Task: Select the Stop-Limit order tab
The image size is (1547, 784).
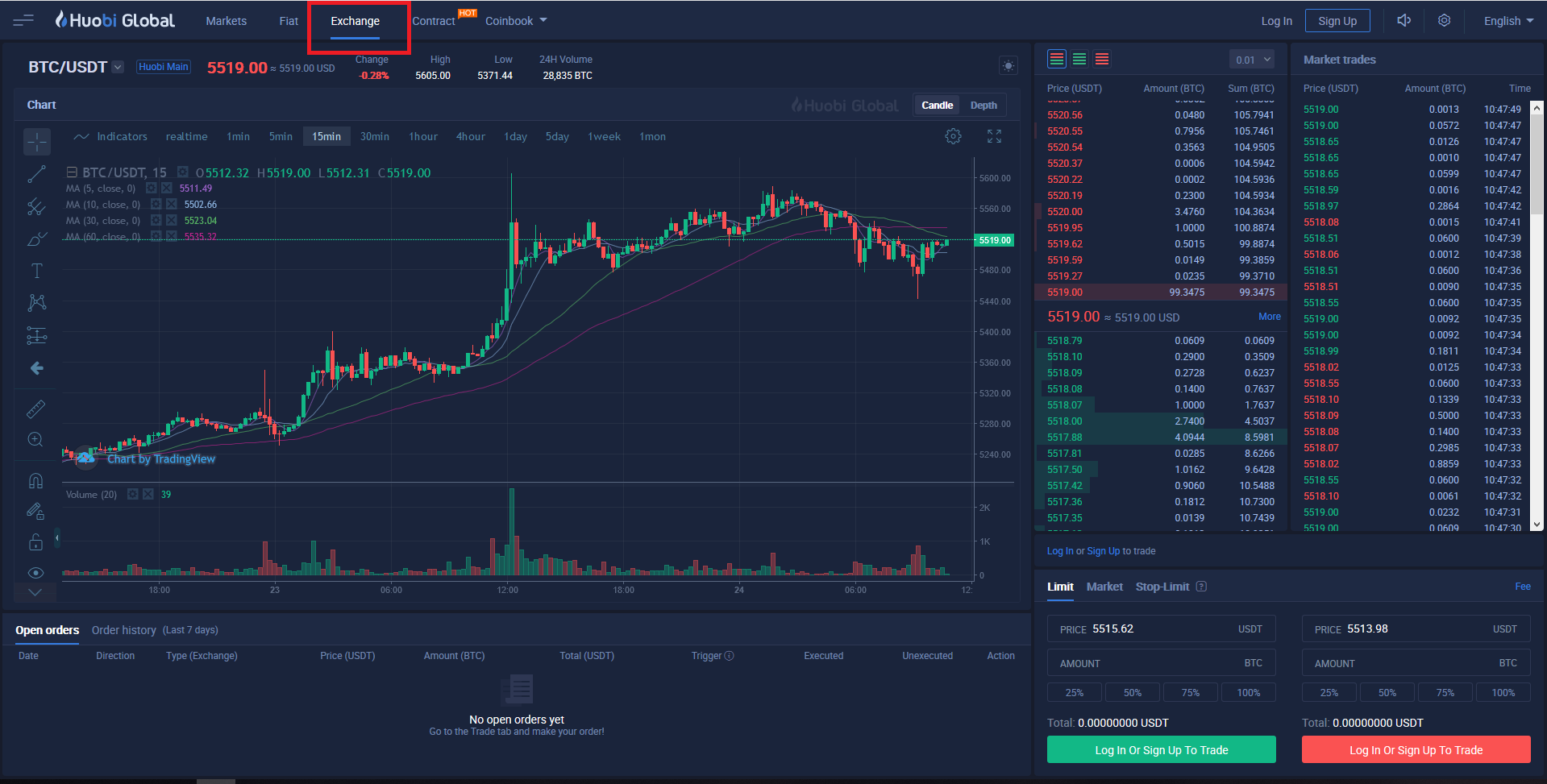Action: (x=1162, y=587)
